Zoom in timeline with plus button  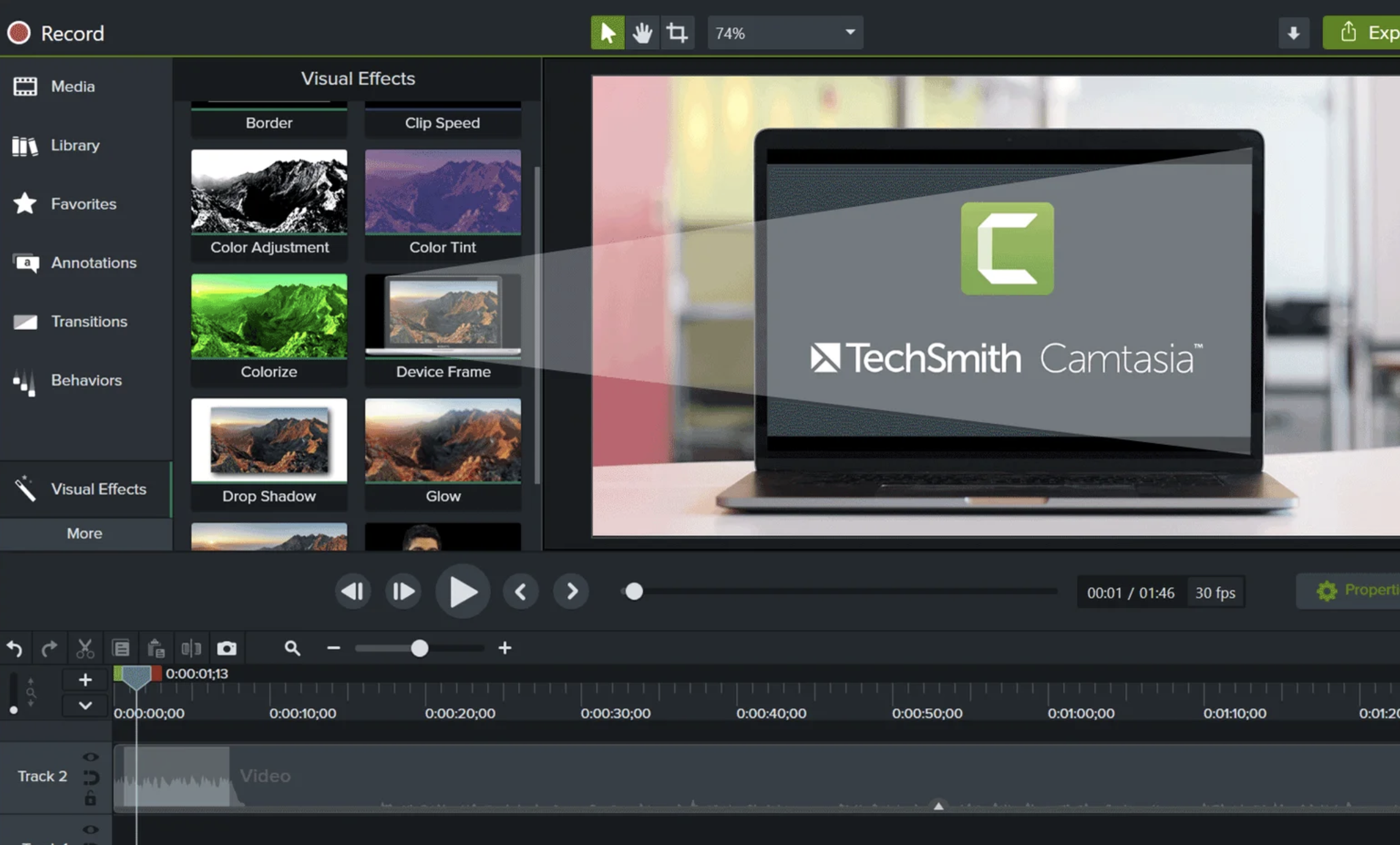click(x=505, y=649)
